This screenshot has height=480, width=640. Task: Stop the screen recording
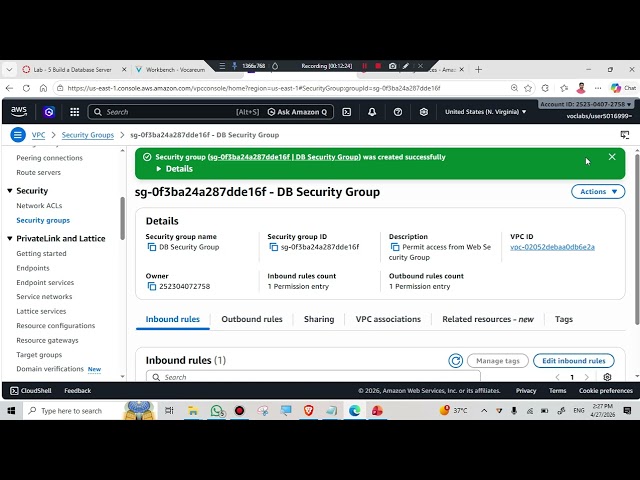[x=378, y=66]
